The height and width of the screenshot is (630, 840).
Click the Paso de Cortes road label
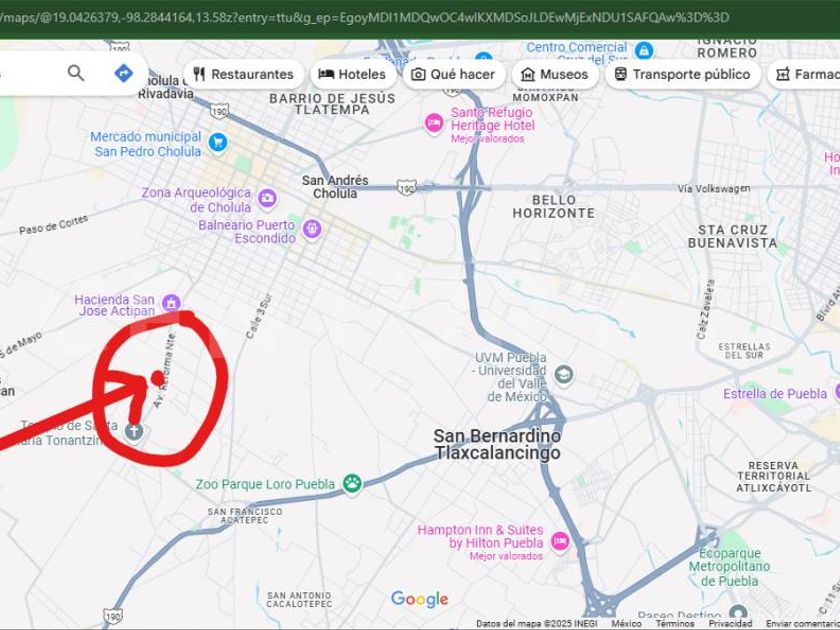(54, 225)
